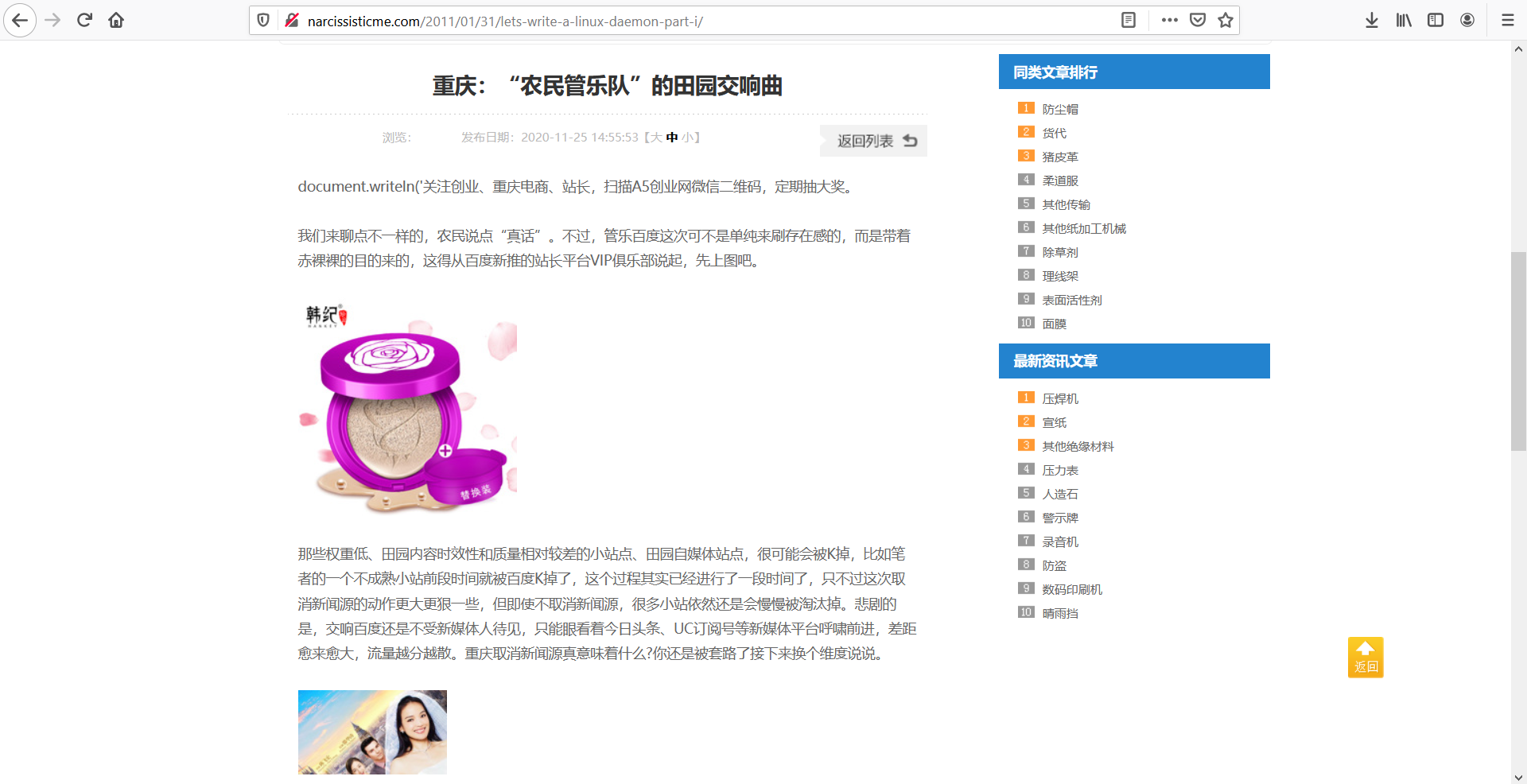1527x784 pixels.
Task: Open the 警示牌 link
Action: pos(1060,518)
